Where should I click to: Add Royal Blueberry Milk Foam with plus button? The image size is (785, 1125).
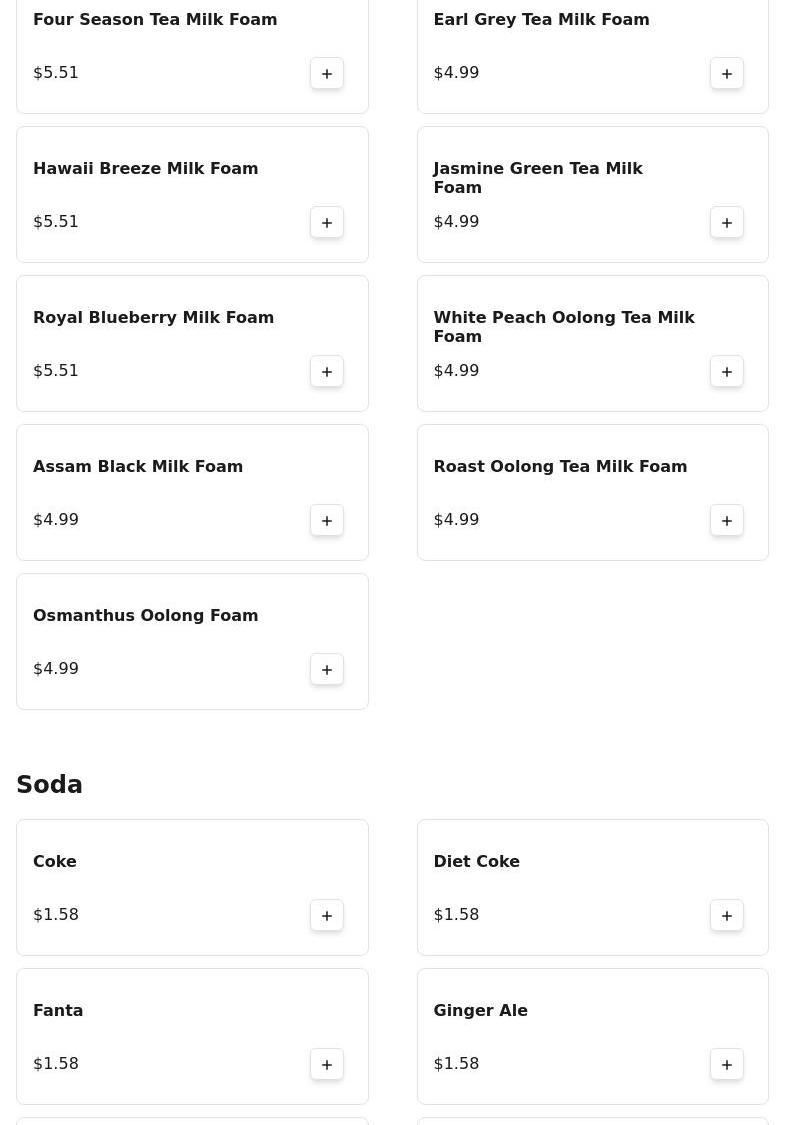click(x=326, y=372)
